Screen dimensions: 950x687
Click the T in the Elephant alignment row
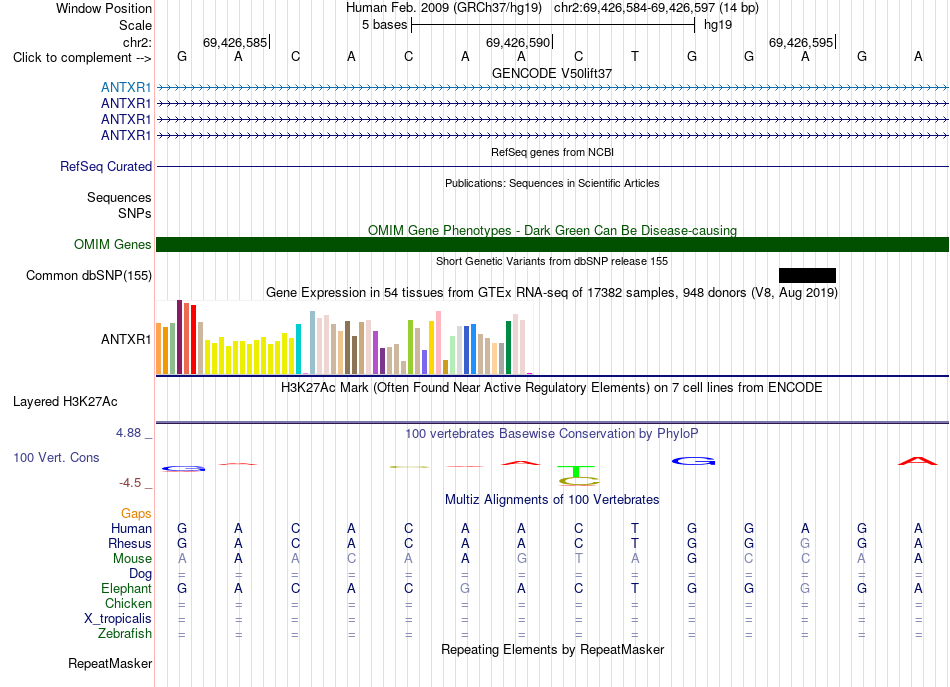click(635, 588)
